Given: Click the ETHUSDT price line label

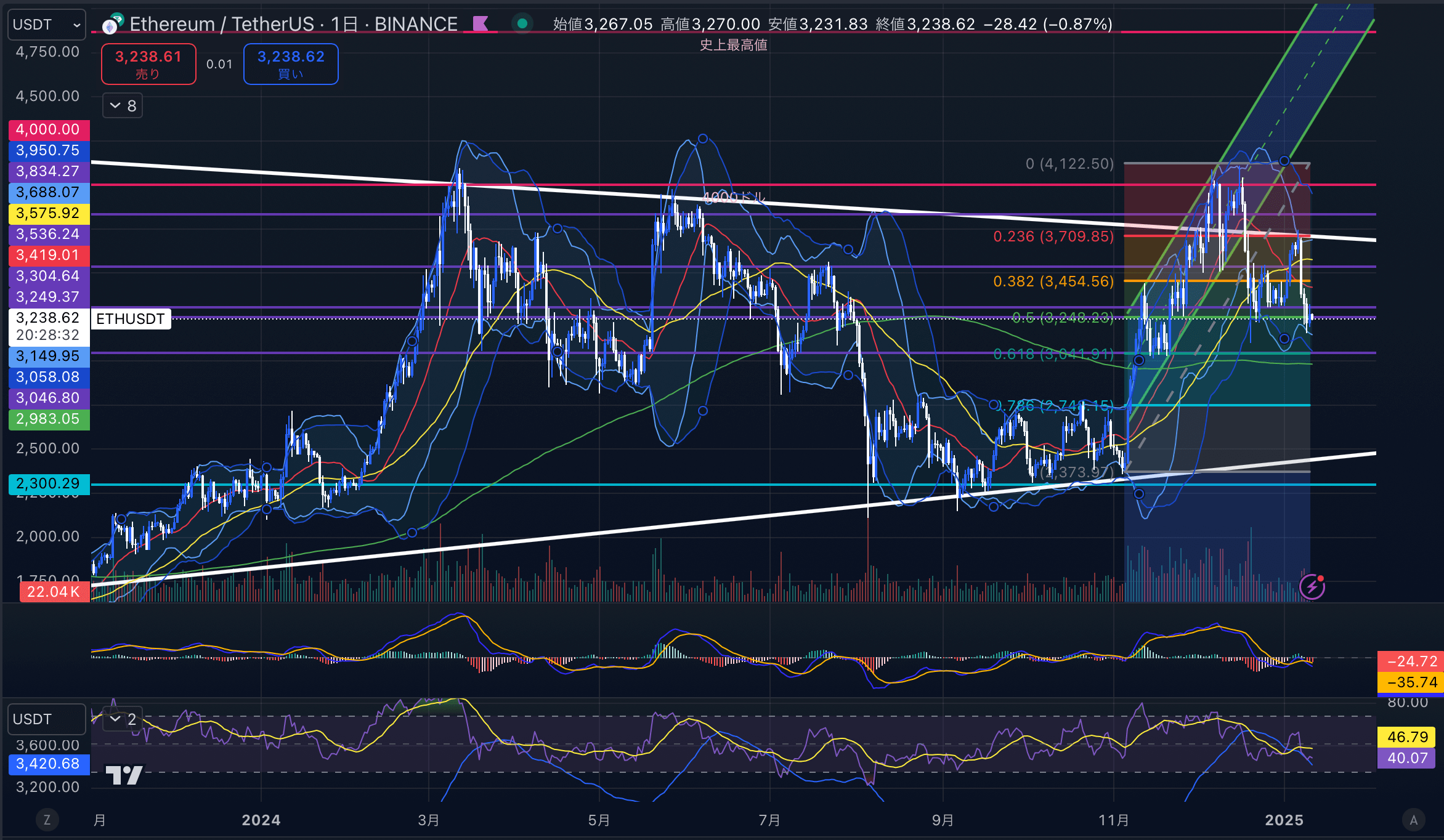Looking at the screenshot, I should point(131,318).
